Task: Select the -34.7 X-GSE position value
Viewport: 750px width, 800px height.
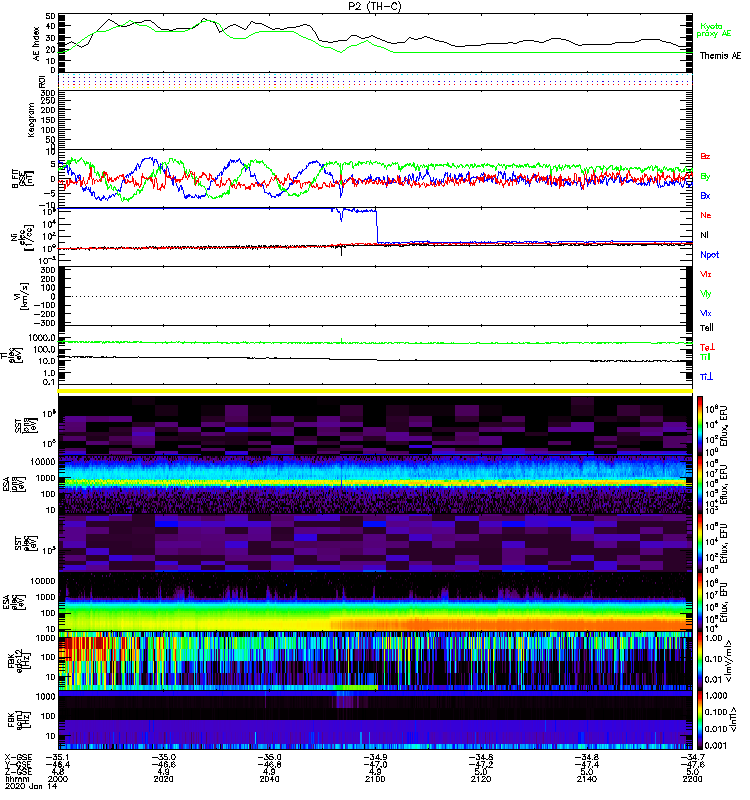Action: click(692, 757)
